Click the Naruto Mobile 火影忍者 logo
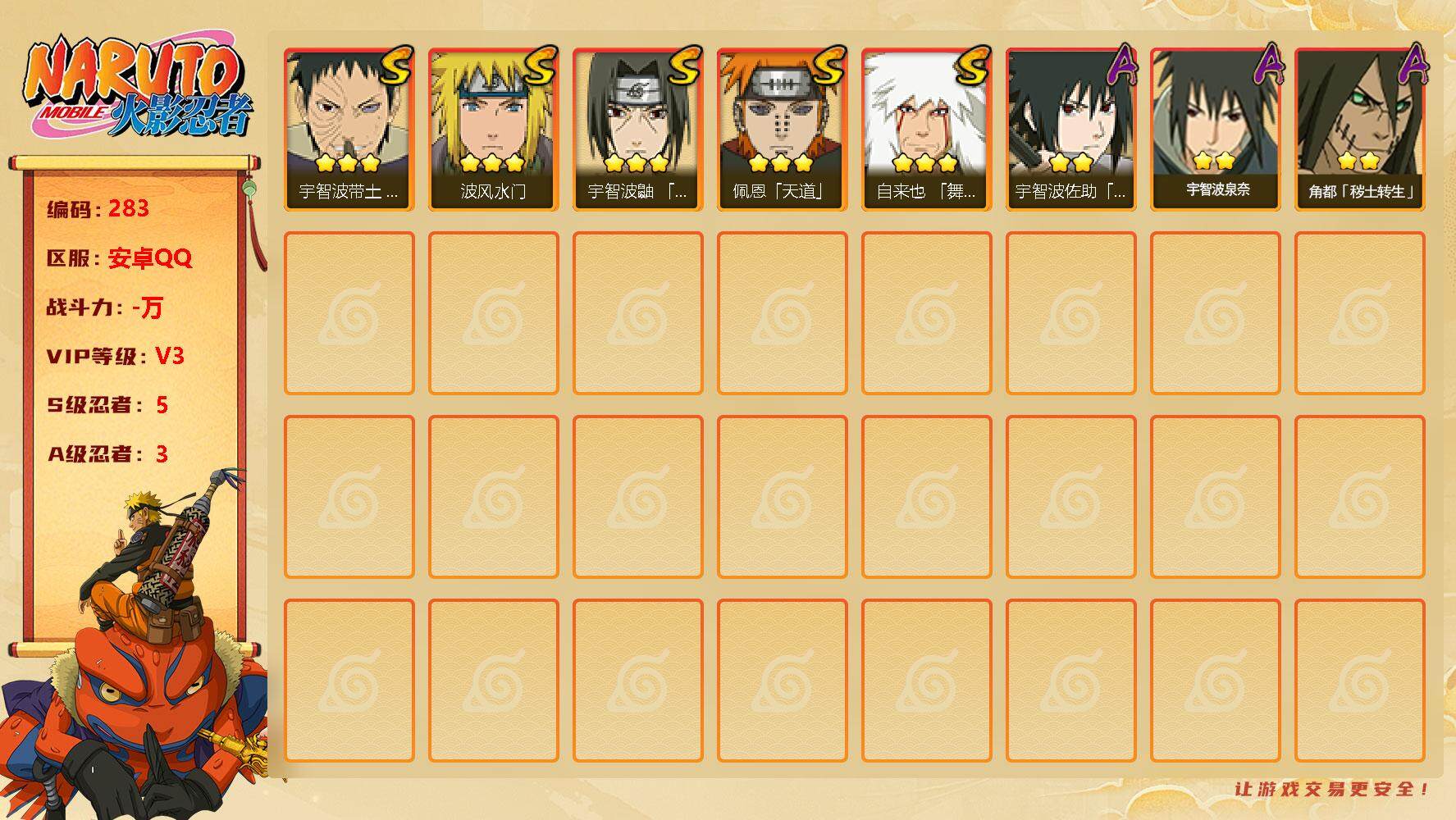The width and height of the screenshot is (1456, 820). tap(138, 89)
